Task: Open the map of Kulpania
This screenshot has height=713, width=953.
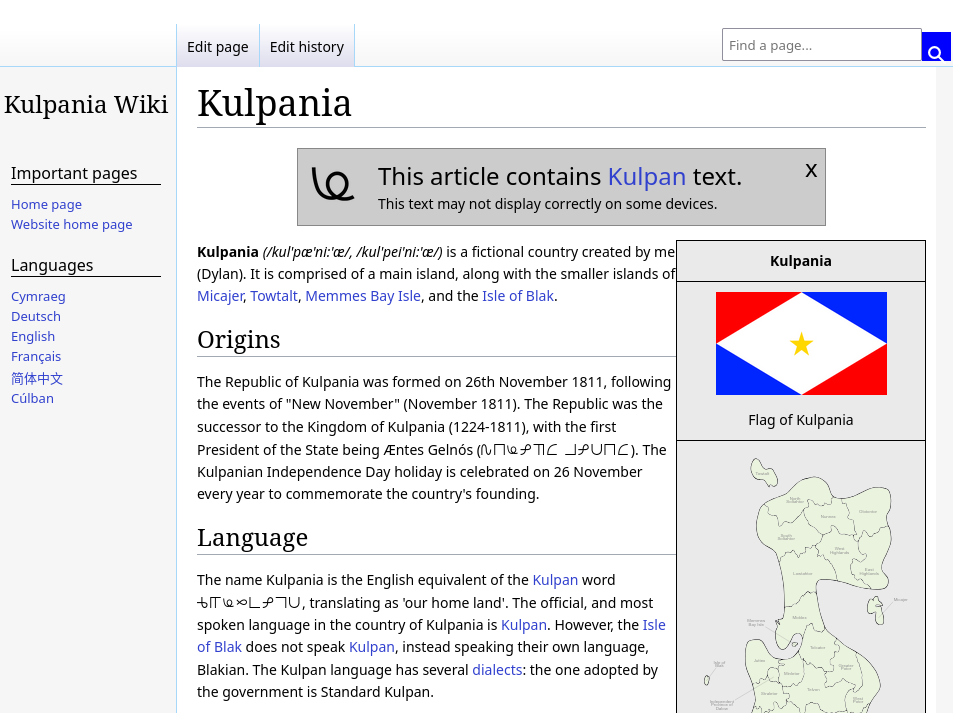Action: 801,580
